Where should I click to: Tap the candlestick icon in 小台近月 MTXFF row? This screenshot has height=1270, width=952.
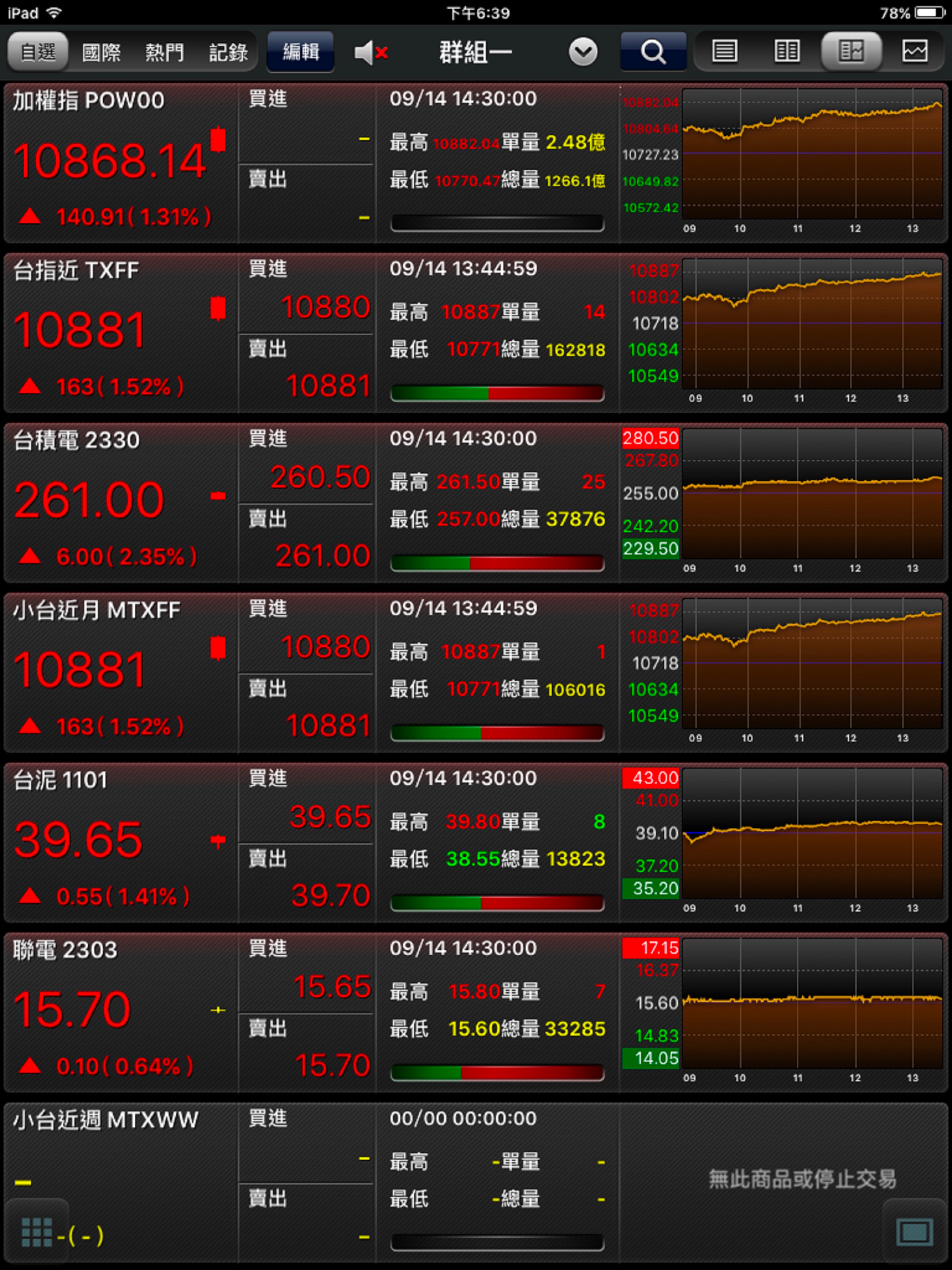coord(218,648)
